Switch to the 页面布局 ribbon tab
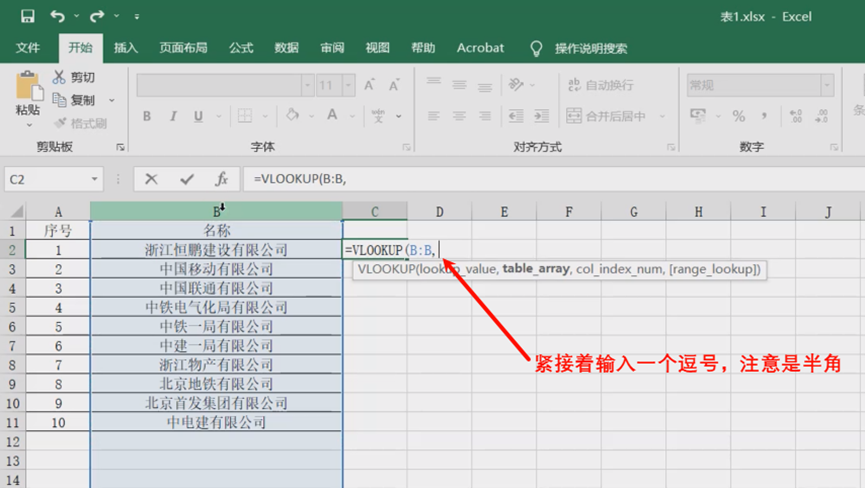The width and height of the screenshot is (865, 488). point(183,48)
